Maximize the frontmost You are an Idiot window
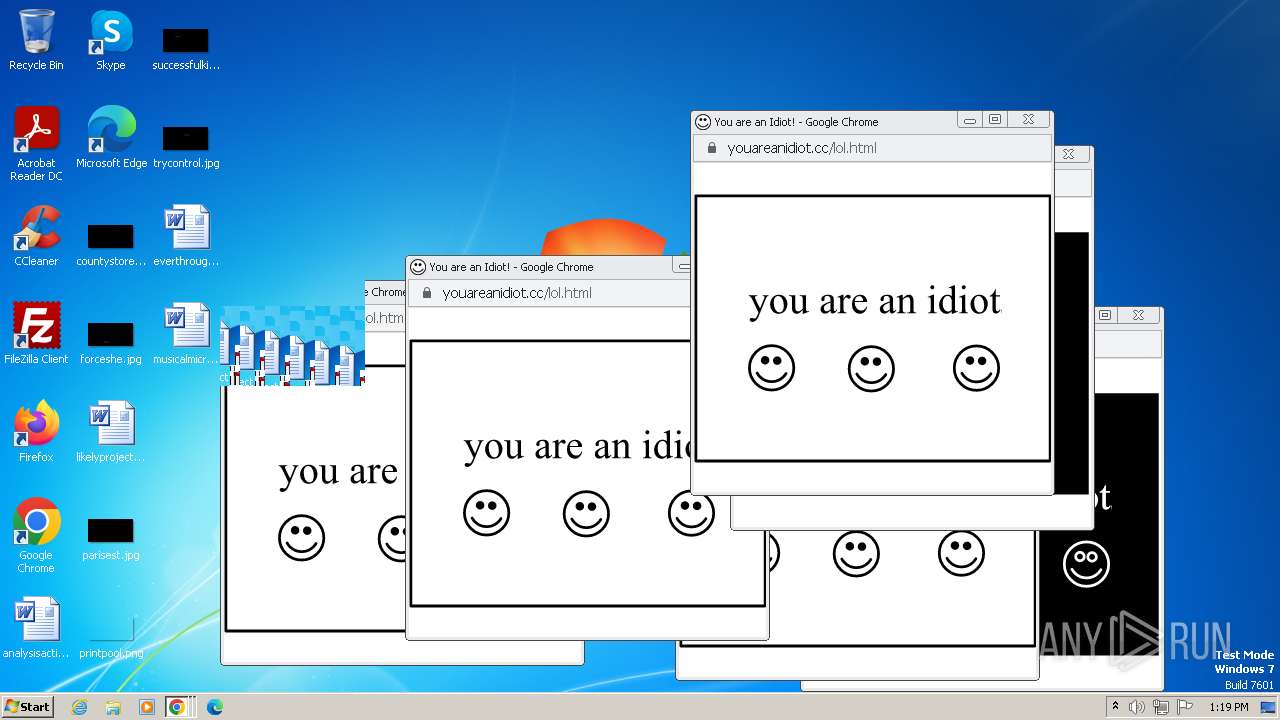This screenshot has height=720, width=1280. coord(994,120)
